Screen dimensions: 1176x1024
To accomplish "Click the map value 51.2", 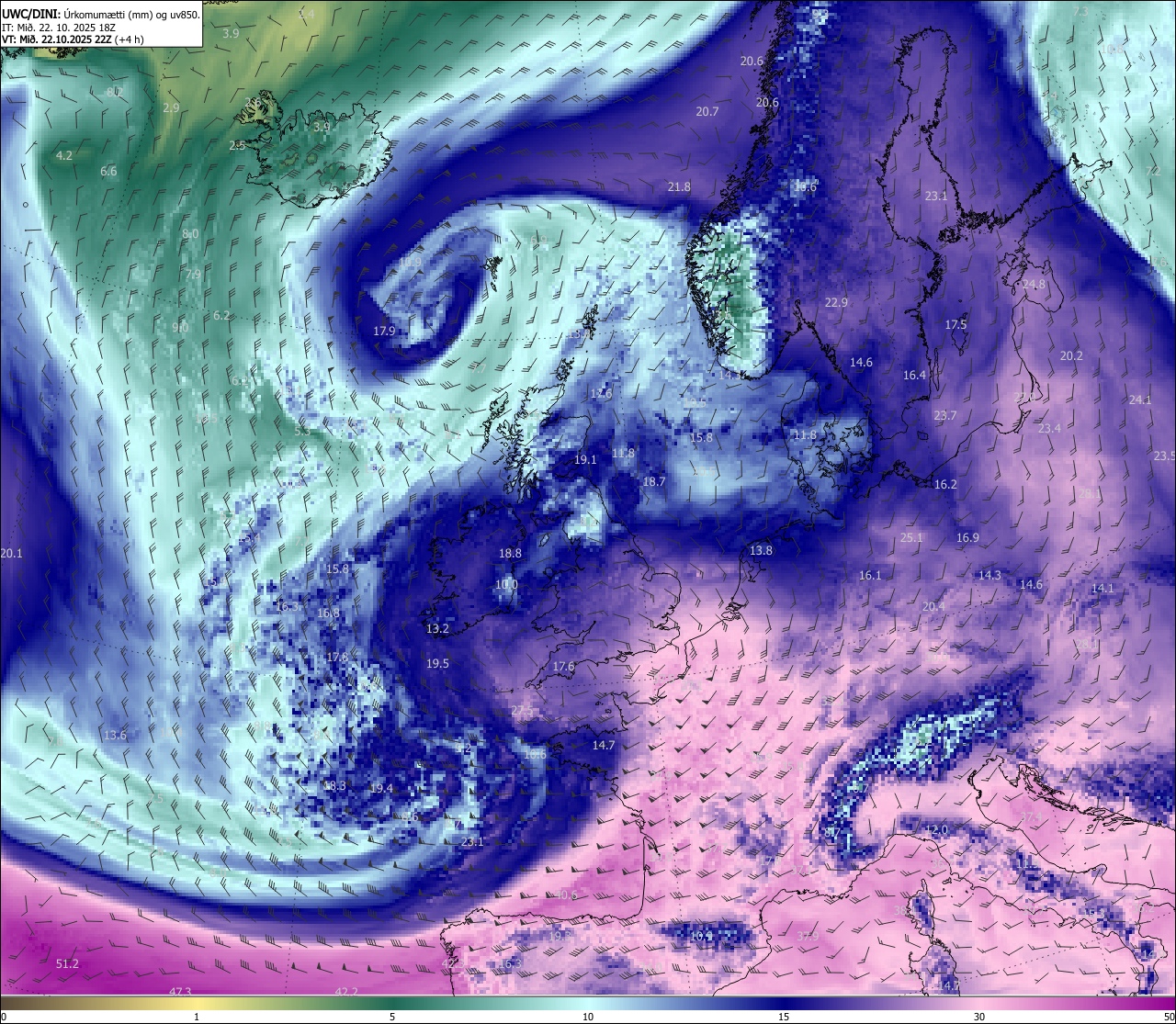I will 67,963.
